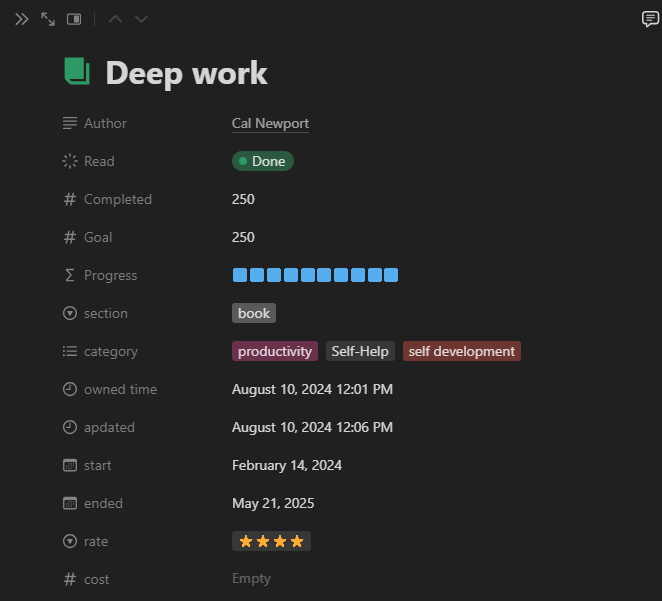662x601 pixels.
Task: Click the self development category tag
Action: click(461, 351)
